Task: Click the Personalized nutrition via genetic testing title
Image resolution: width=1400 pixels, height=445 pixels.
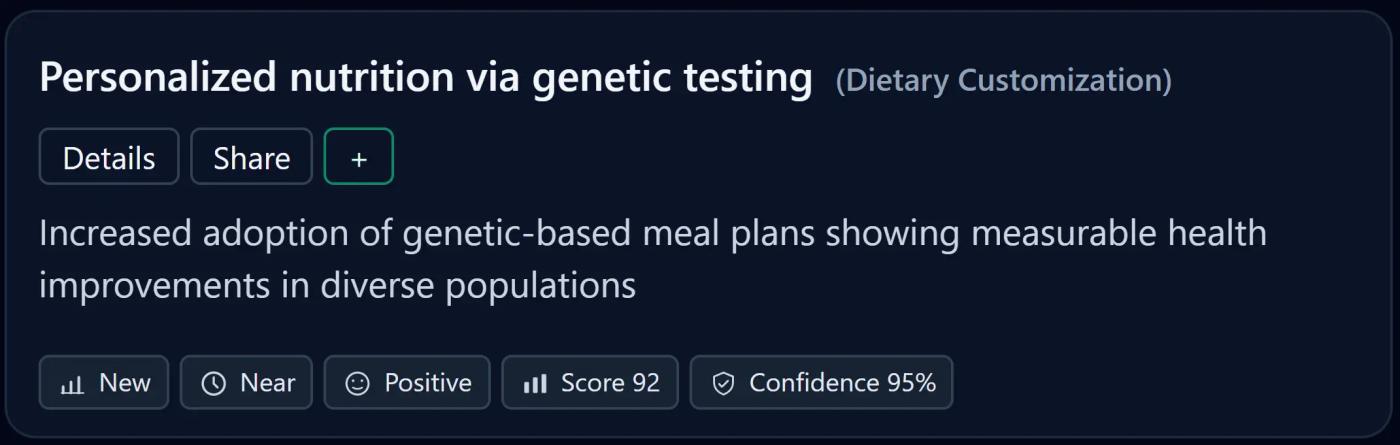Action: click(425, 78)
